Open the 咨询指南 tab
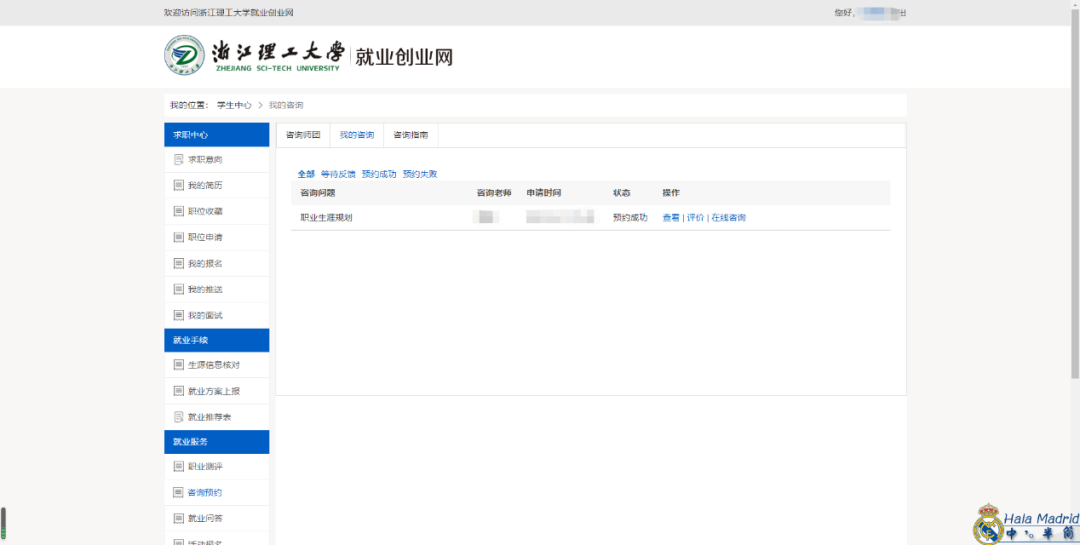This screenshot has height=545, width=1080. pyautogui.click(x=410, y=135)
